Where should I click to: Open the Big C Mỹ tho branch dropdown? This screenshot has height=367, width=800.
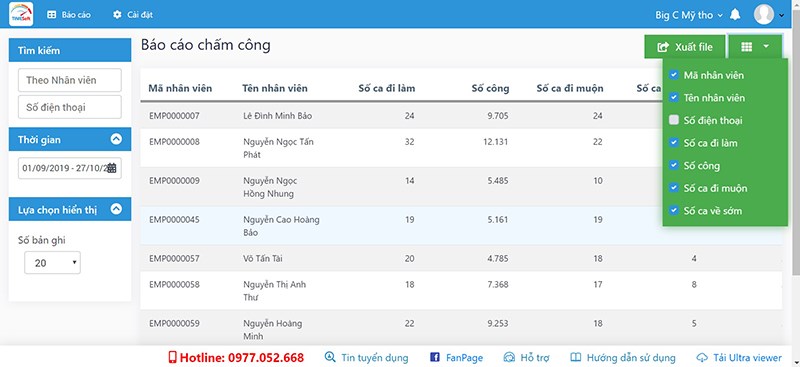[689, 15]
